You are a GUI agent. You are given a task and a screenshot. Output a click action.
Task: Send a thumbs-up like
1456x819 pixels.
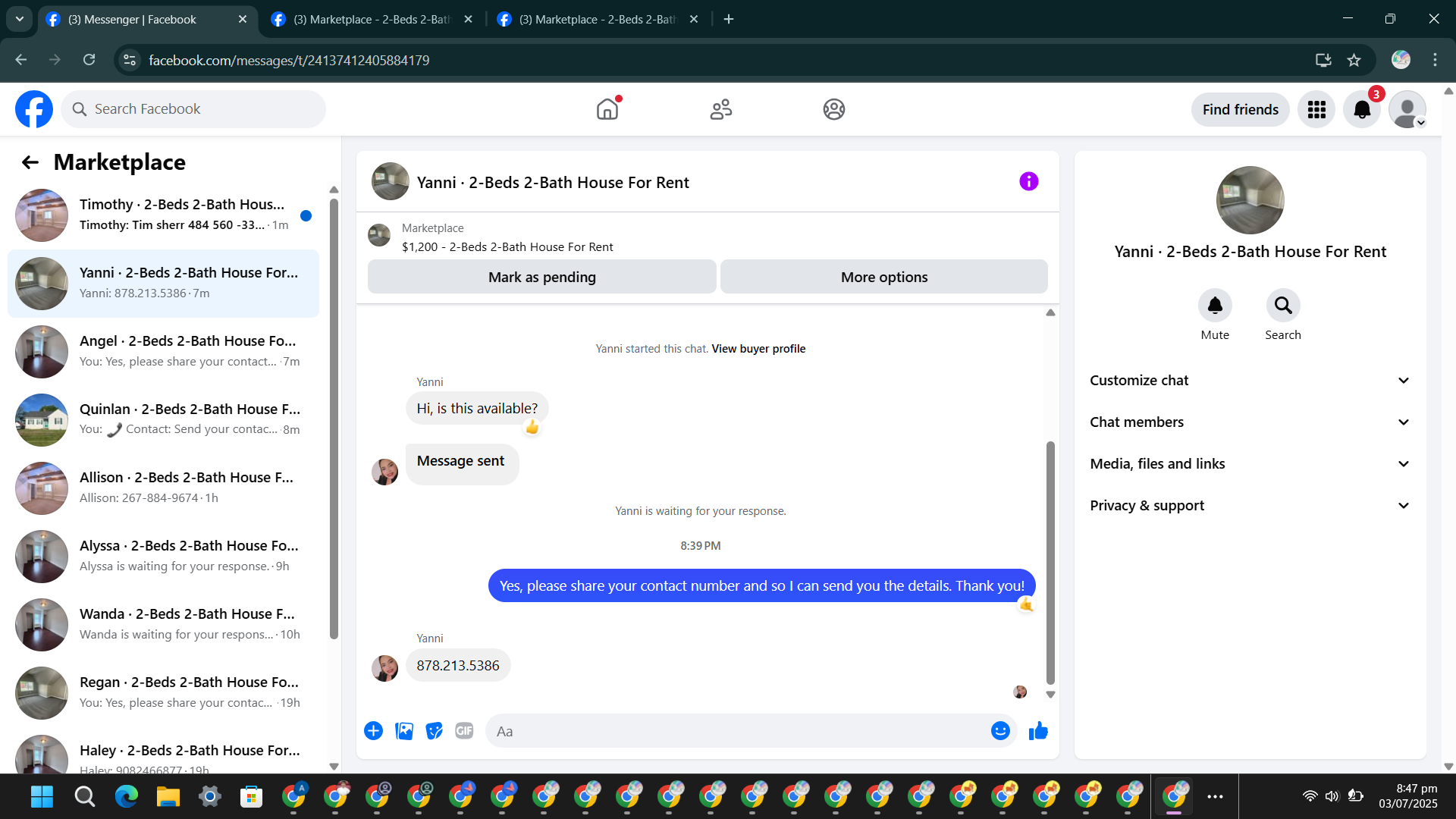1038,731
